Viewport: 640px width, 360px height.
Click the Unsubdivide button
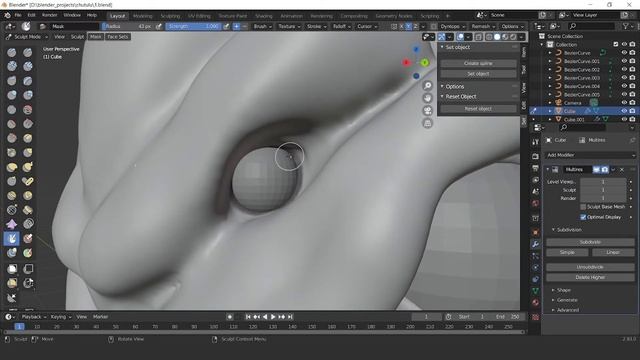click(590, 267)
